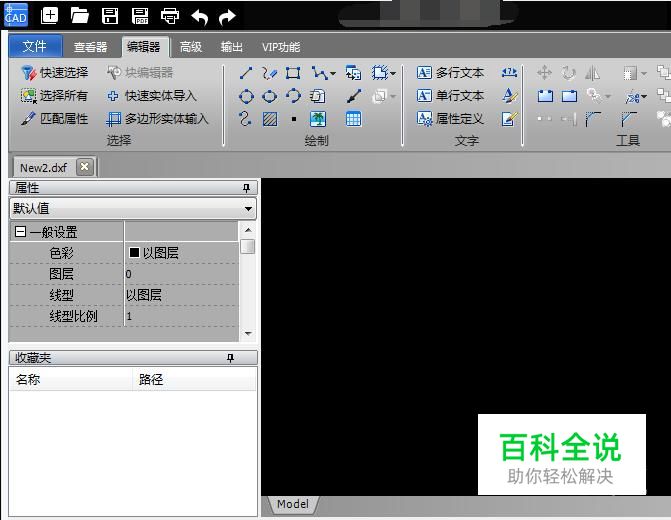Open the 默认值 combo box
This screenshot has height=520, width=671.
[x=133, y=209]
